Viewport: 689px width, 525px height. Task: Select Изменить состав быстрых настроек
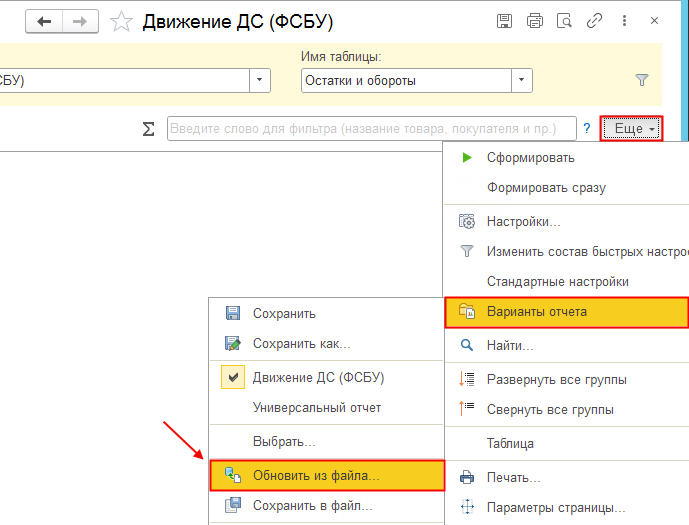pos(566,251)
